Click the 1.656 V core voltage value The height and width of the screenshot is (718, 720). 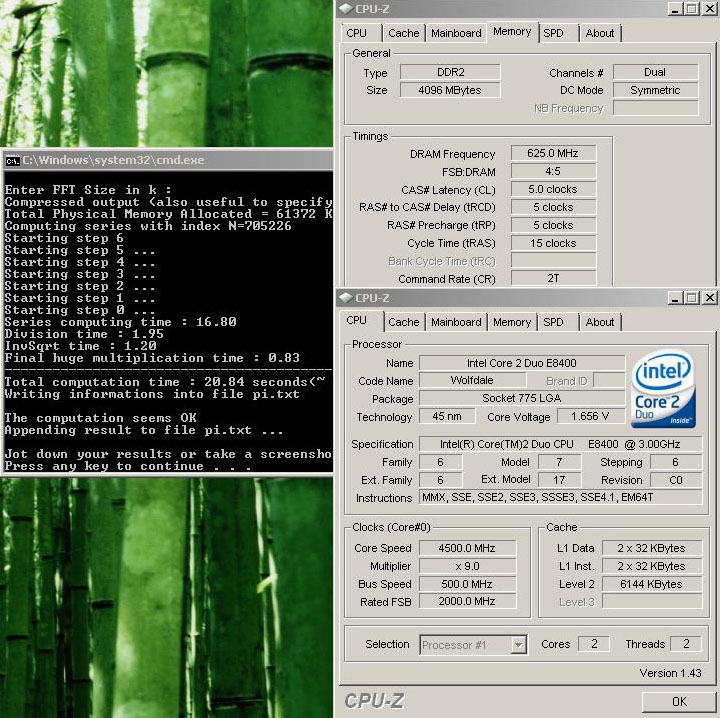pyautogui.click(x=591, y=416)
